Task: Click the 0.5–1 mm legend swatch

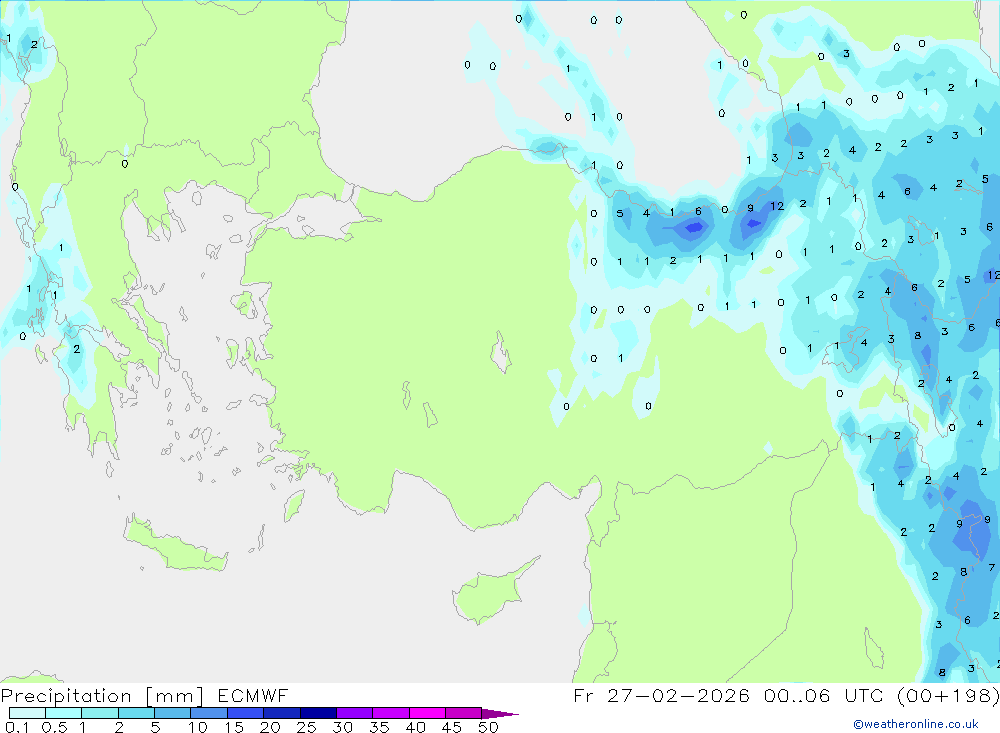Action: 63,713
